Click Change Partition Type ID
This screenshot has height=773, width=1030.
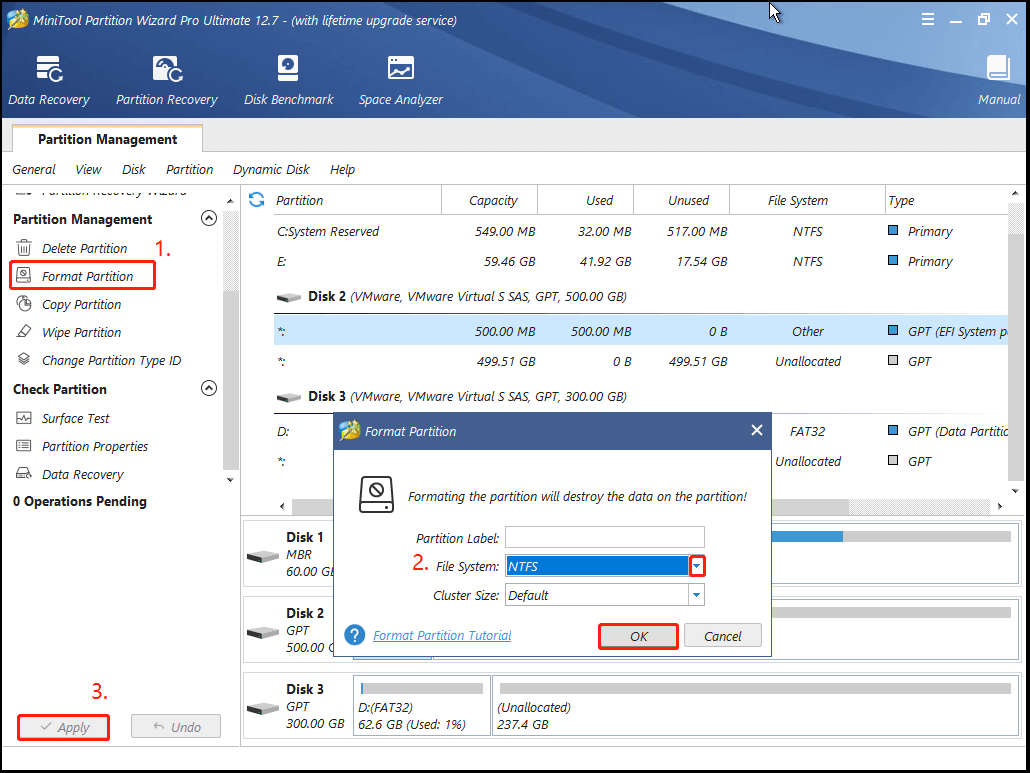(x=111, y=361)
